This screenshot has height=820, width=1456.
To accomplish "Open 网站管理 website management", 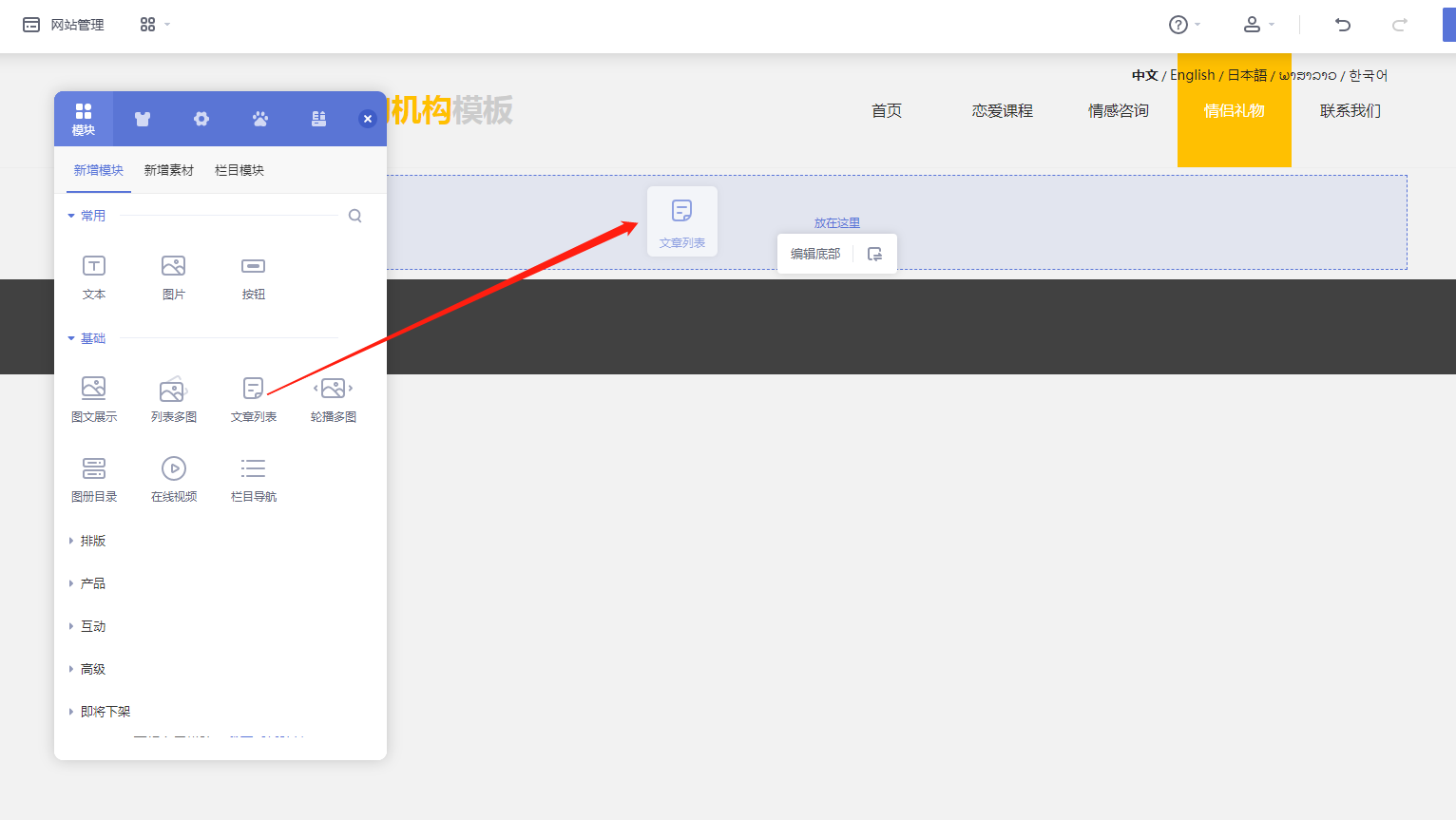I will 64,25.
